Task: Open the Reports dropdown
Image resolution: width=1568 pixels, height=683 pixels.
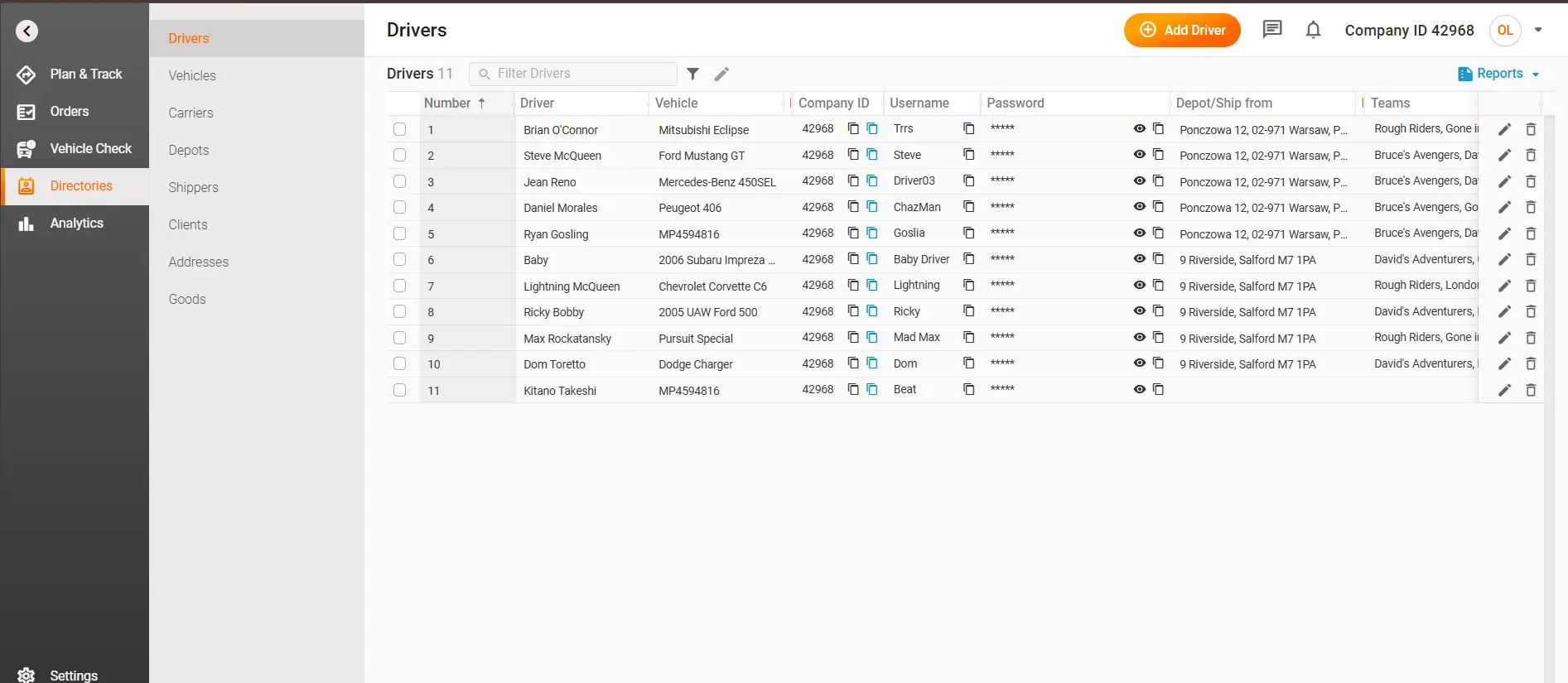Action: point(1498,74)
